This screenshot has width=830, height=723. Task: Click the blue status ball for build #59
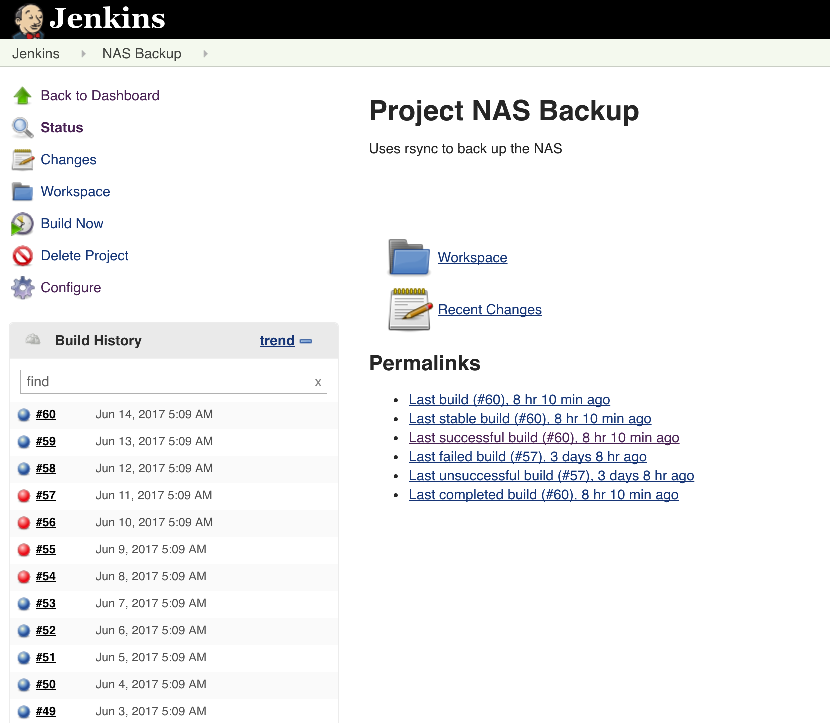pos(24,441)
